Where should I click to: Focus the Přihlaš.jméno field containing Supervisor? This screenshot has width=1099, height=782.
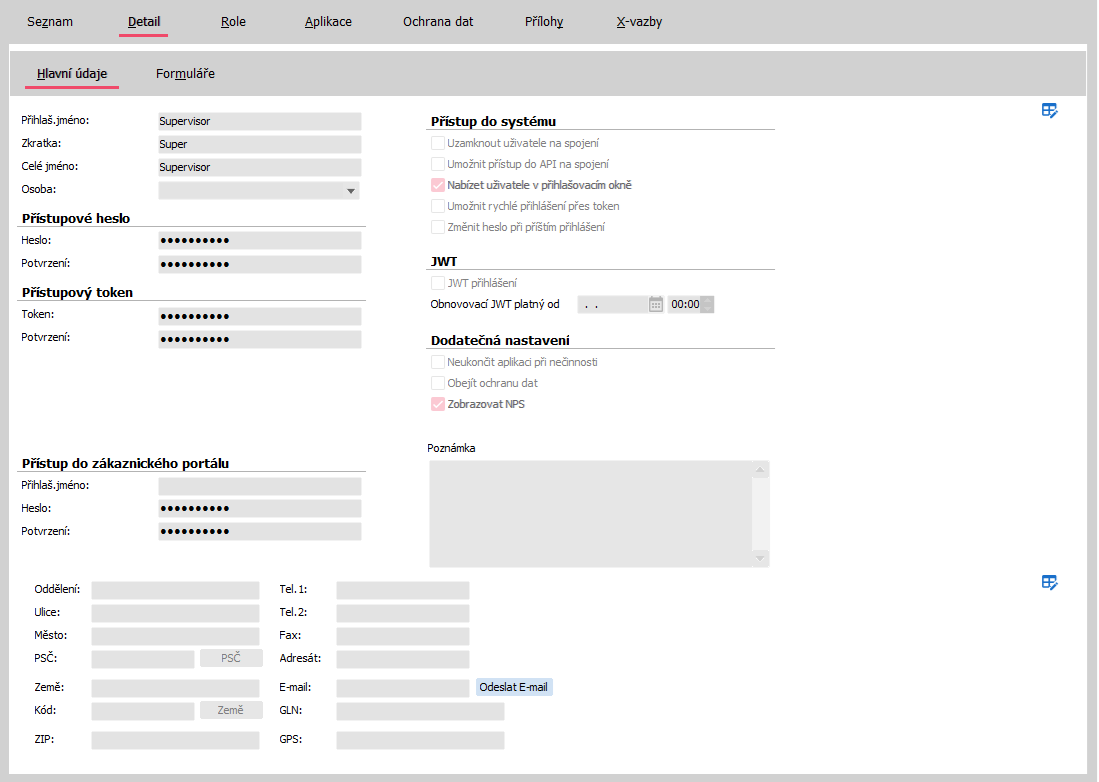(x=259, y=122)
